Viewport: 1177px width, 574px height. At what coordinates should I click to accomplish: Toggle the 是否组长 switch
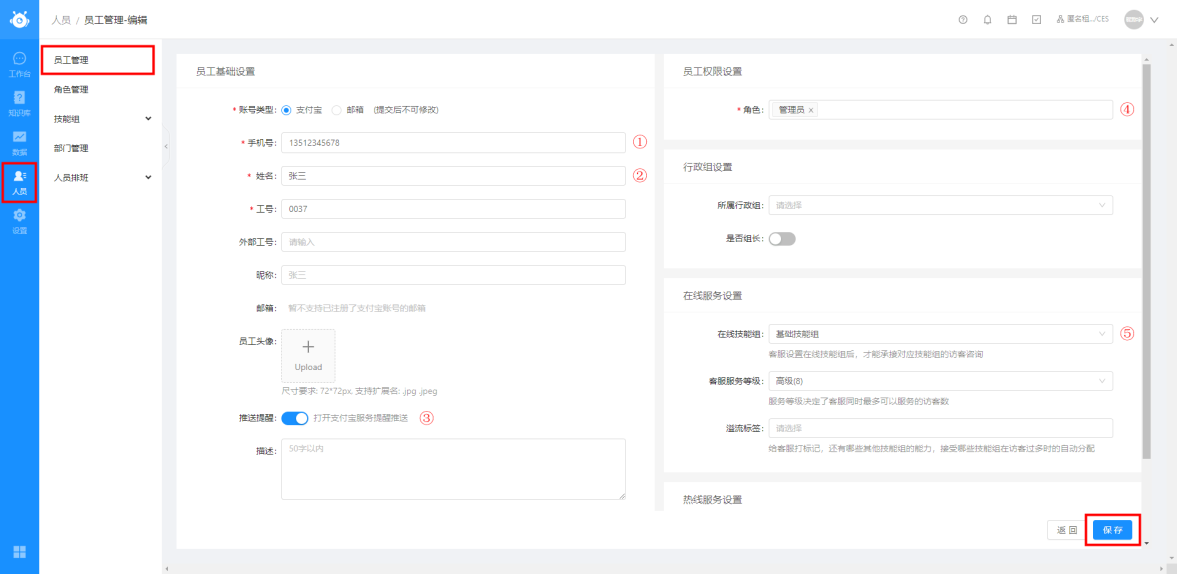click(x=782, y=239)
